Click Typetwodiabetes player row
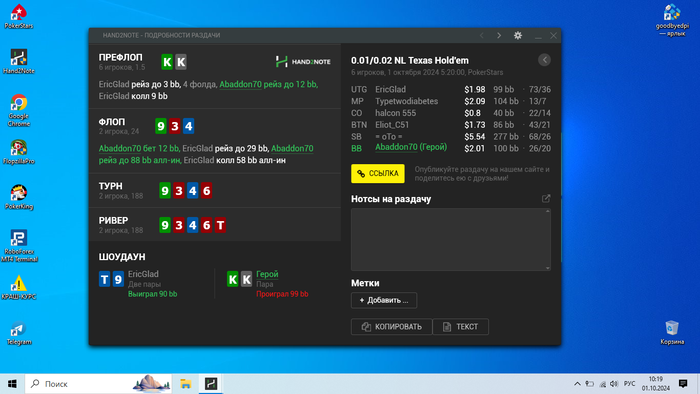The height and width of the screenshot is (394, 700). click(x=451, y=101)
